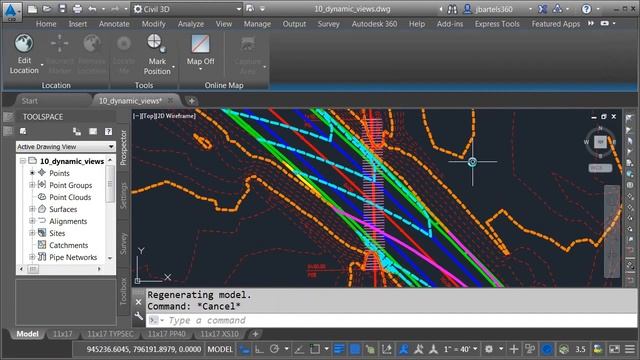Image resolution: width=640 pixels, height=360 pixels.
Task: Click the [Top] viewport view control label
Action: [x=148, y=116]
